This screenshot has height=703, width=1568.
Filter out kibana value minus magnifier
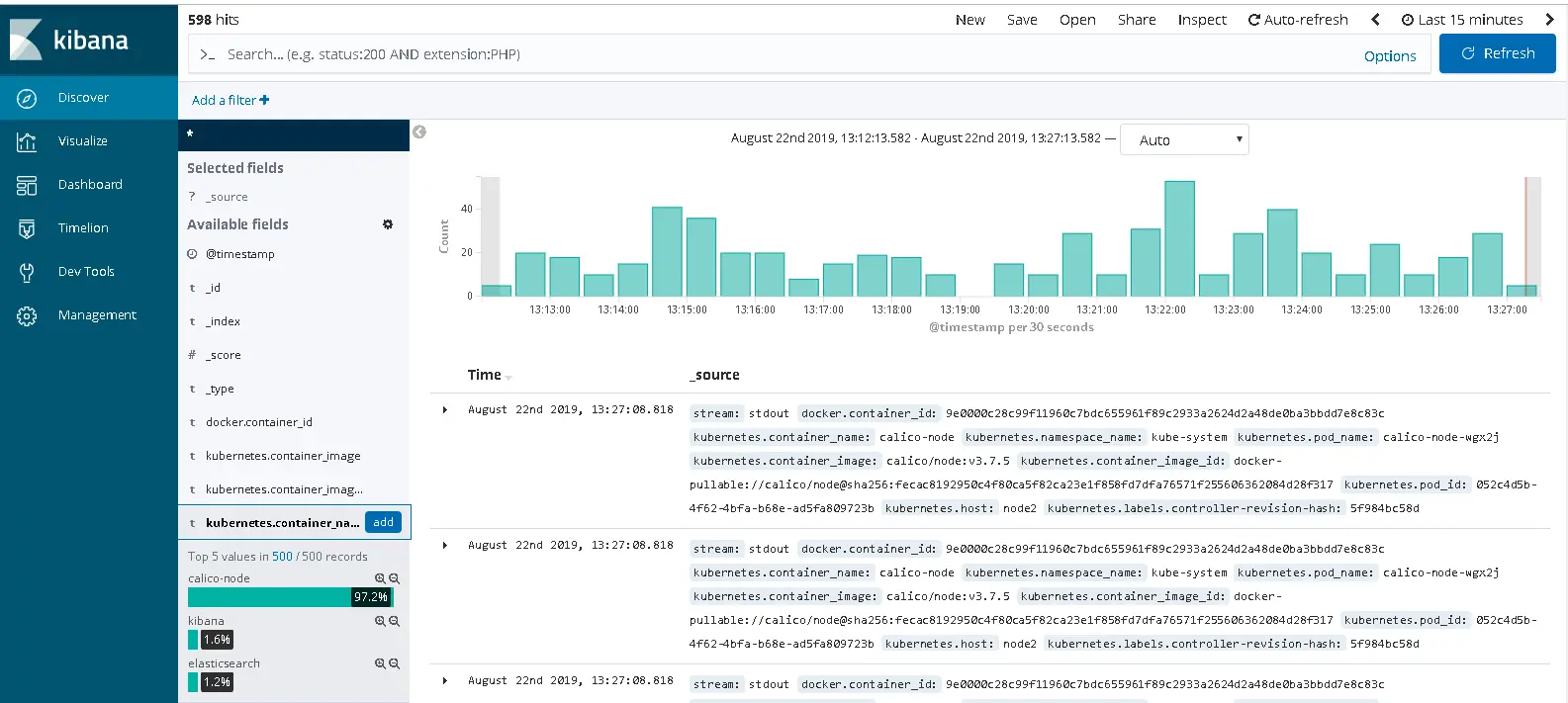pyautogui.click(x=394, y=621)
